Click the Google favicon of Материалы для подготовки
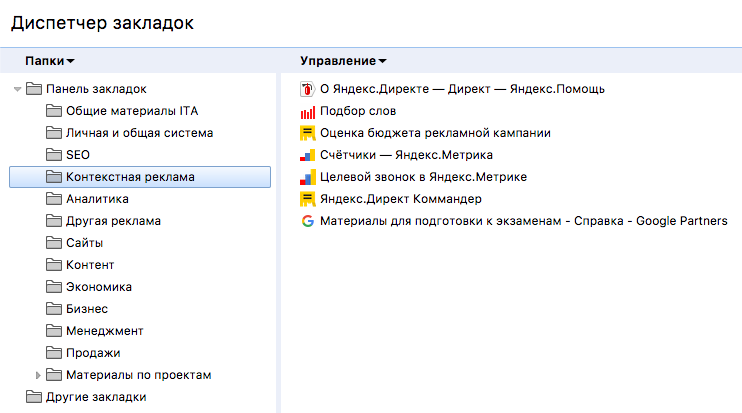Image resolution: width=742 pixels, height=413 pixels. tap(308, 221)
